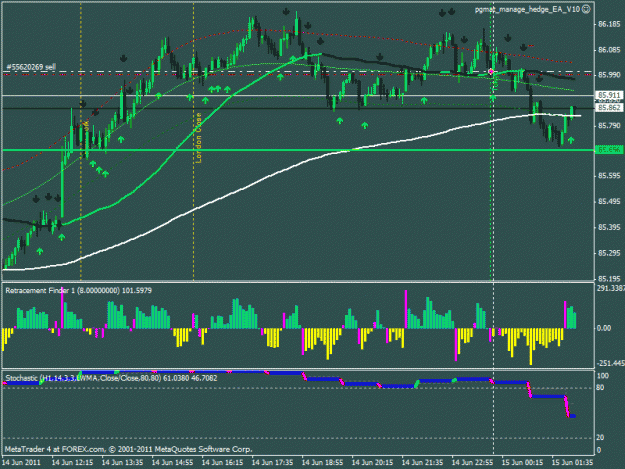This screenshot has height=469, width=625.
Task: Click the 85.790 price axis value
Action: click(x=609, y=126)
